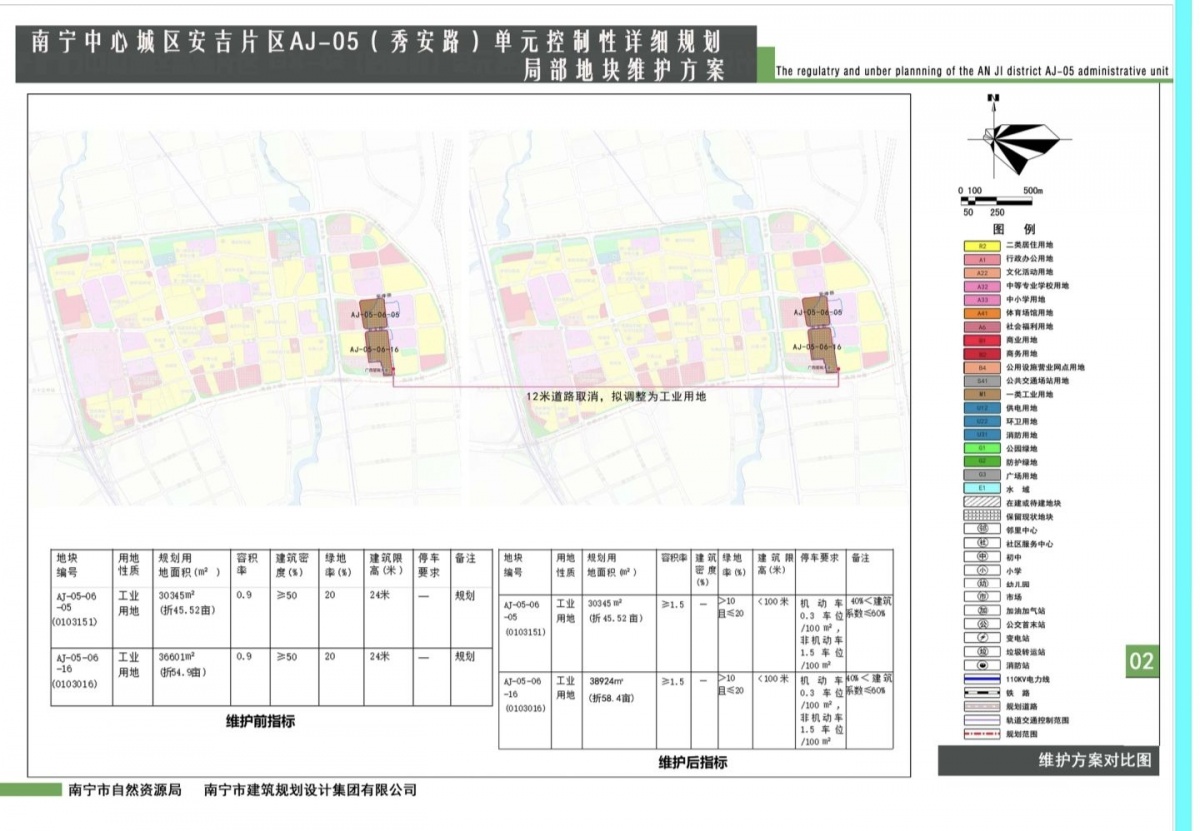Click the 垃圾转运站 legend symbol
This screenshot has height=831, width=1200.
(x=984, y=651)
